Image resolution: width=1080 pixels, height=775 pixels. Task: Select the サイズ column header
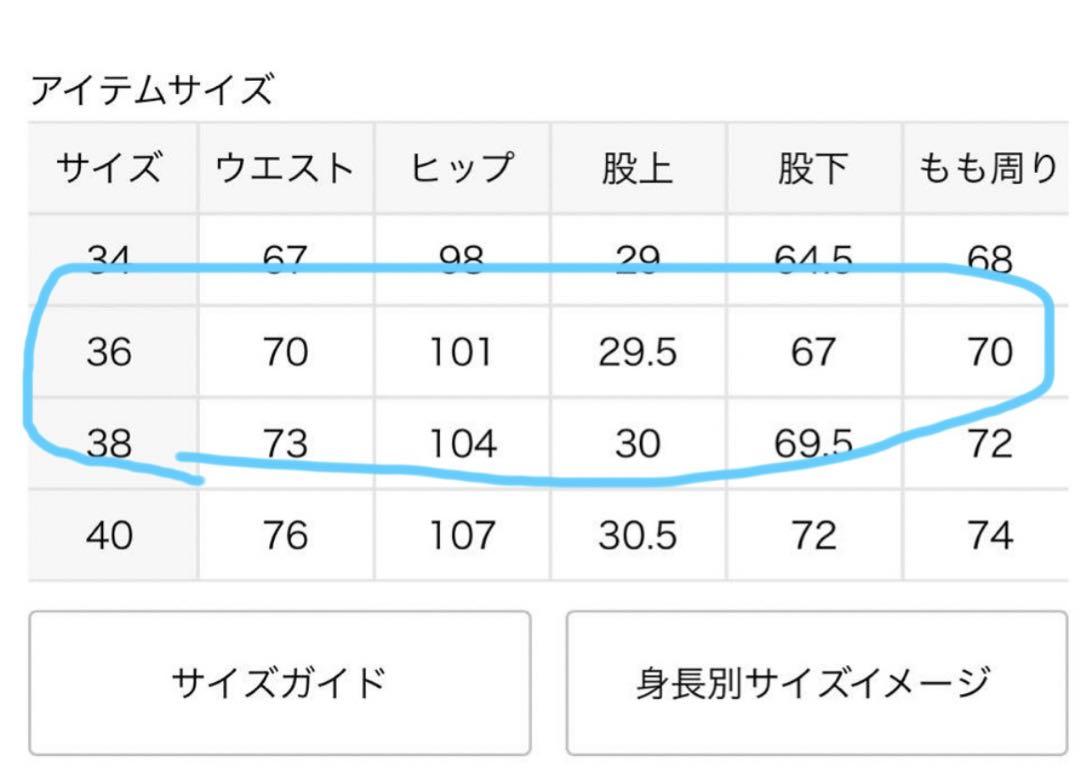(x=112, y=168)
